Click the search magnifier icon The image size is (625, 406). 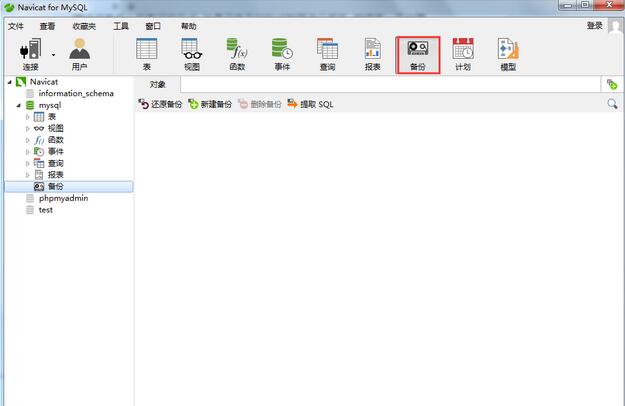point(612,104)
